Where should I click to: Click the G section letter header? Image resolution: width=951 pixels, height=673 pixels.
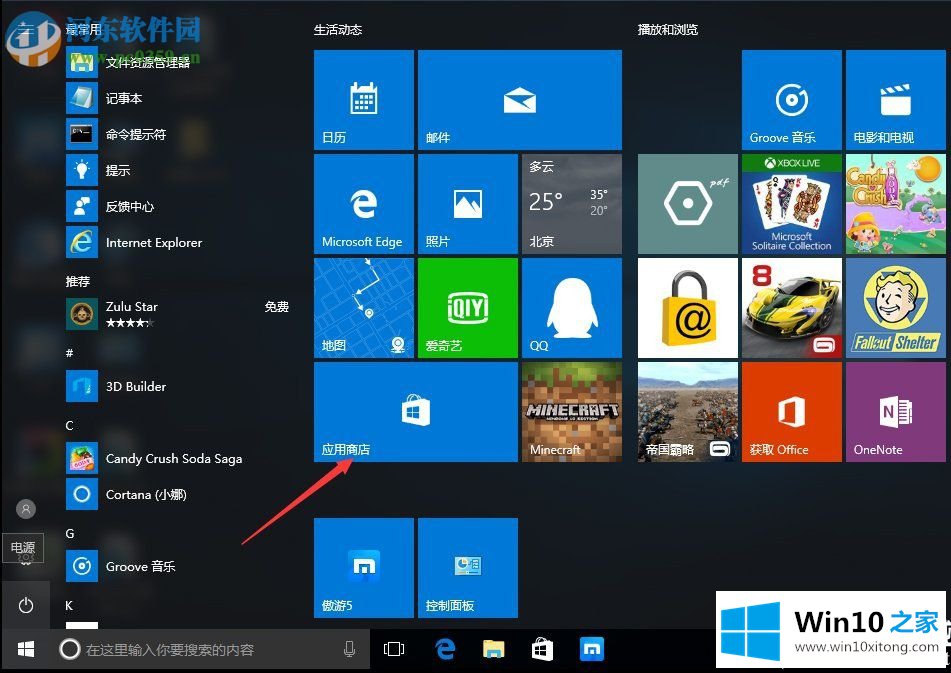pos(70,534)
